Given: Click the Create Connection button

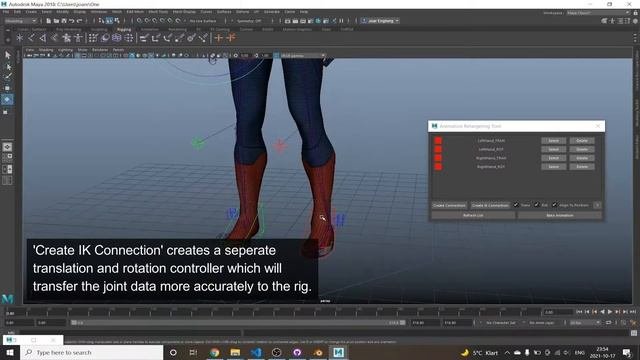Looking at the screenshot, I should pyautogui.click(x=449, y=205).
